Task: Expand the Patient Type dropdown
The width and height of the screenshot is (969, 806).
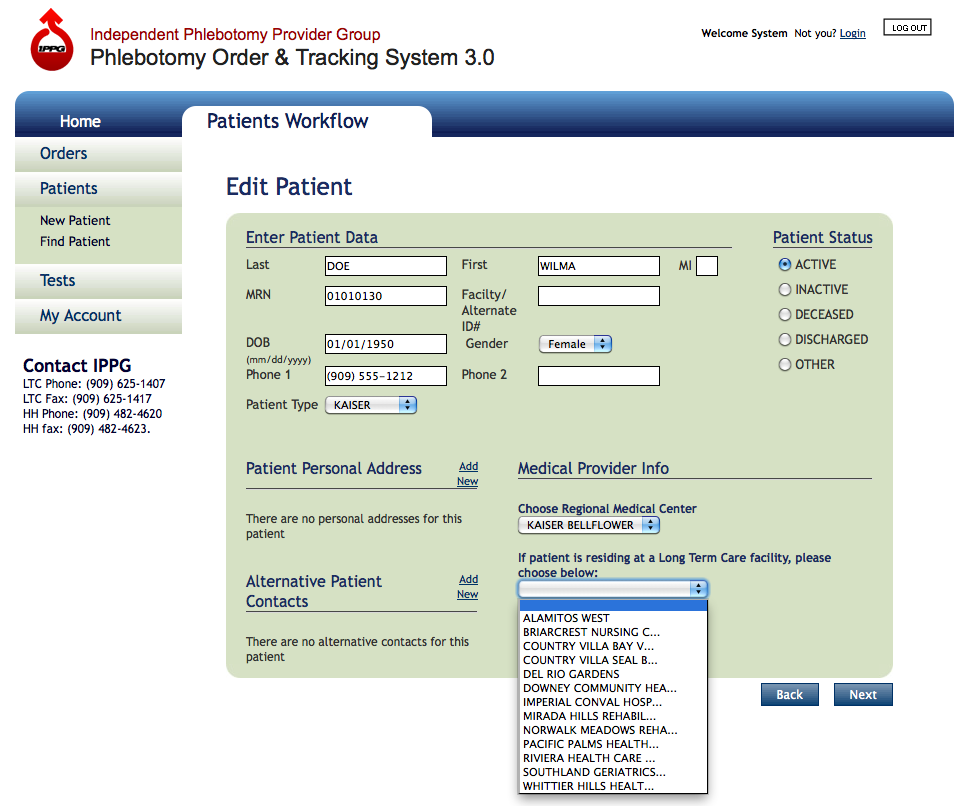Action: click(371, 405)
